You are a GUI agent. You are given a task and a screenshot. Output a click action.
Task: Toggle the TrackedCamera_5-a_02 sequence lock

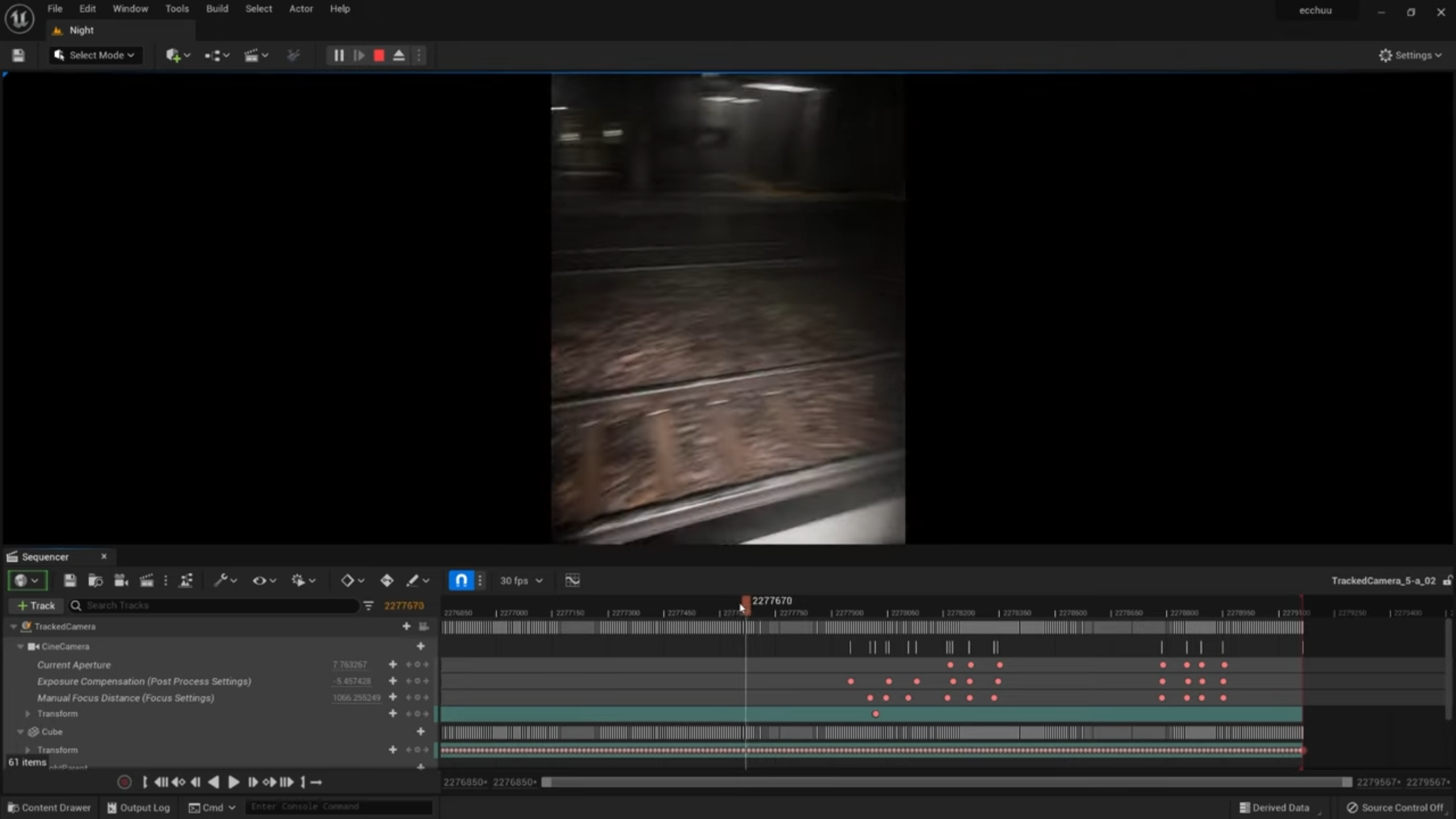[1447, 580]
